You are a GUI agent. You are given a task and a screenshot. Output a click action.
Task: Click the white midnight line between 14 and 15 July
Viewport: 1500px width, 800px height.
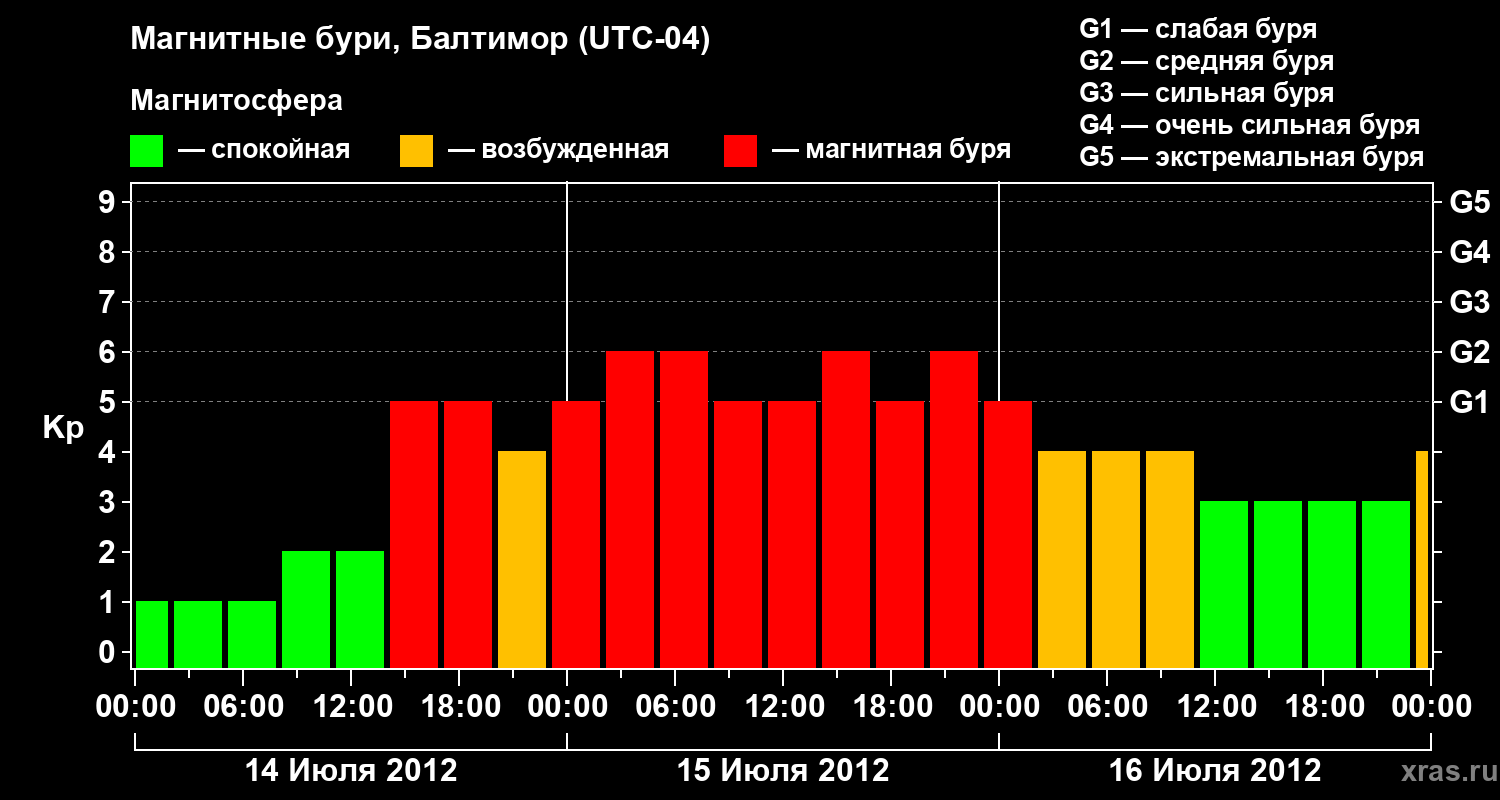[x=567, y=290]
